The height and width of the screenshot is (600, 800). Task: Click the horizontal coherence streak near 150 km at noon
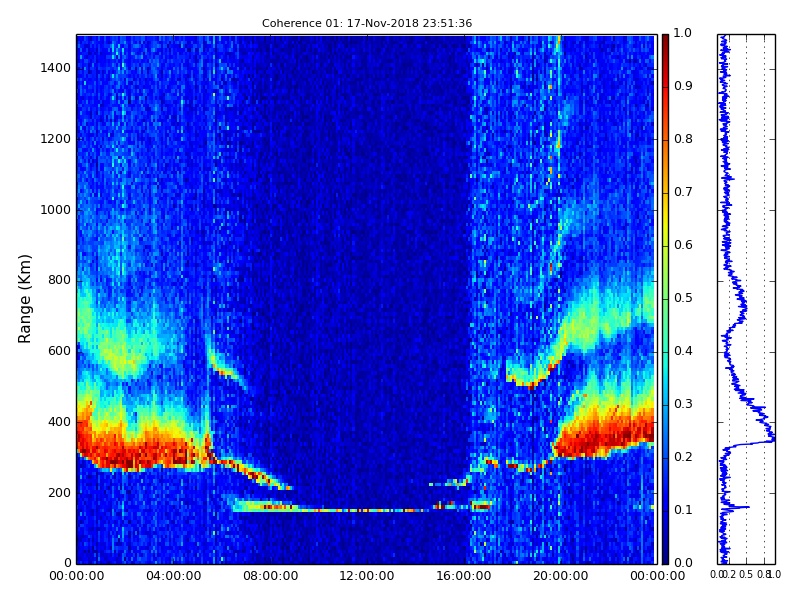(367, 510)
